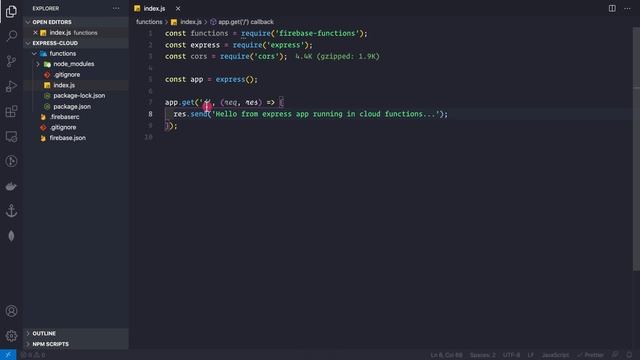
Task: Open .gitignore inside functions folder
Action: click(x=66, y=75)
